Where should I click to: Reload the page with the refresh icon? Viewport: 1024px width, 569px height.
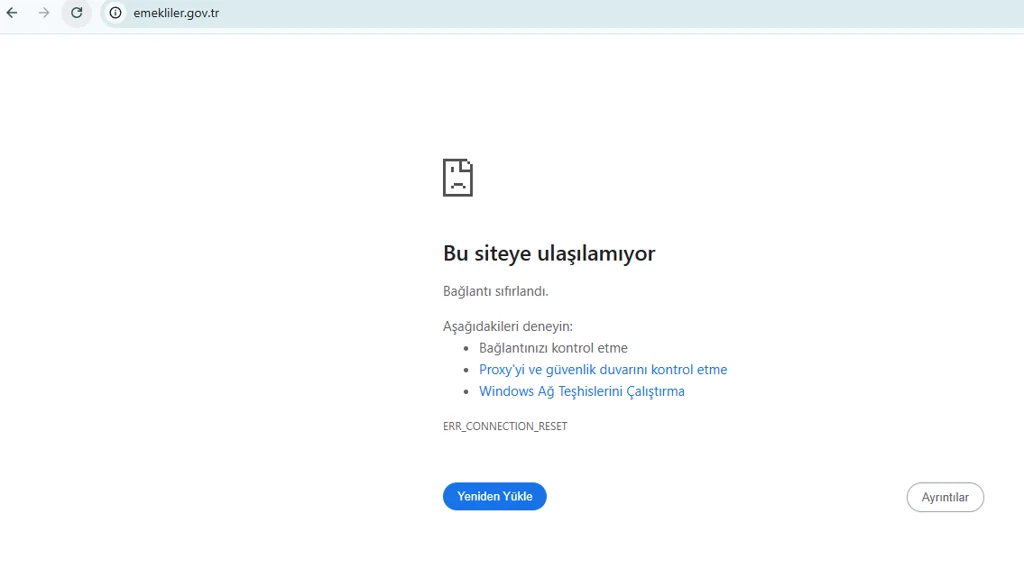pyautogui.click(x=76, y=13)
